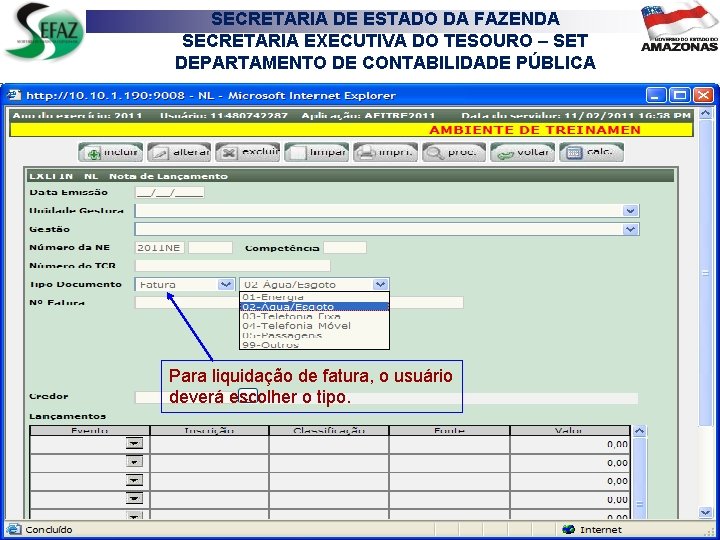Image resolution: width=720 pixels, height=540 pixels.
Task: Click the Data Emissão date field
Action: [x=169, y=192]
